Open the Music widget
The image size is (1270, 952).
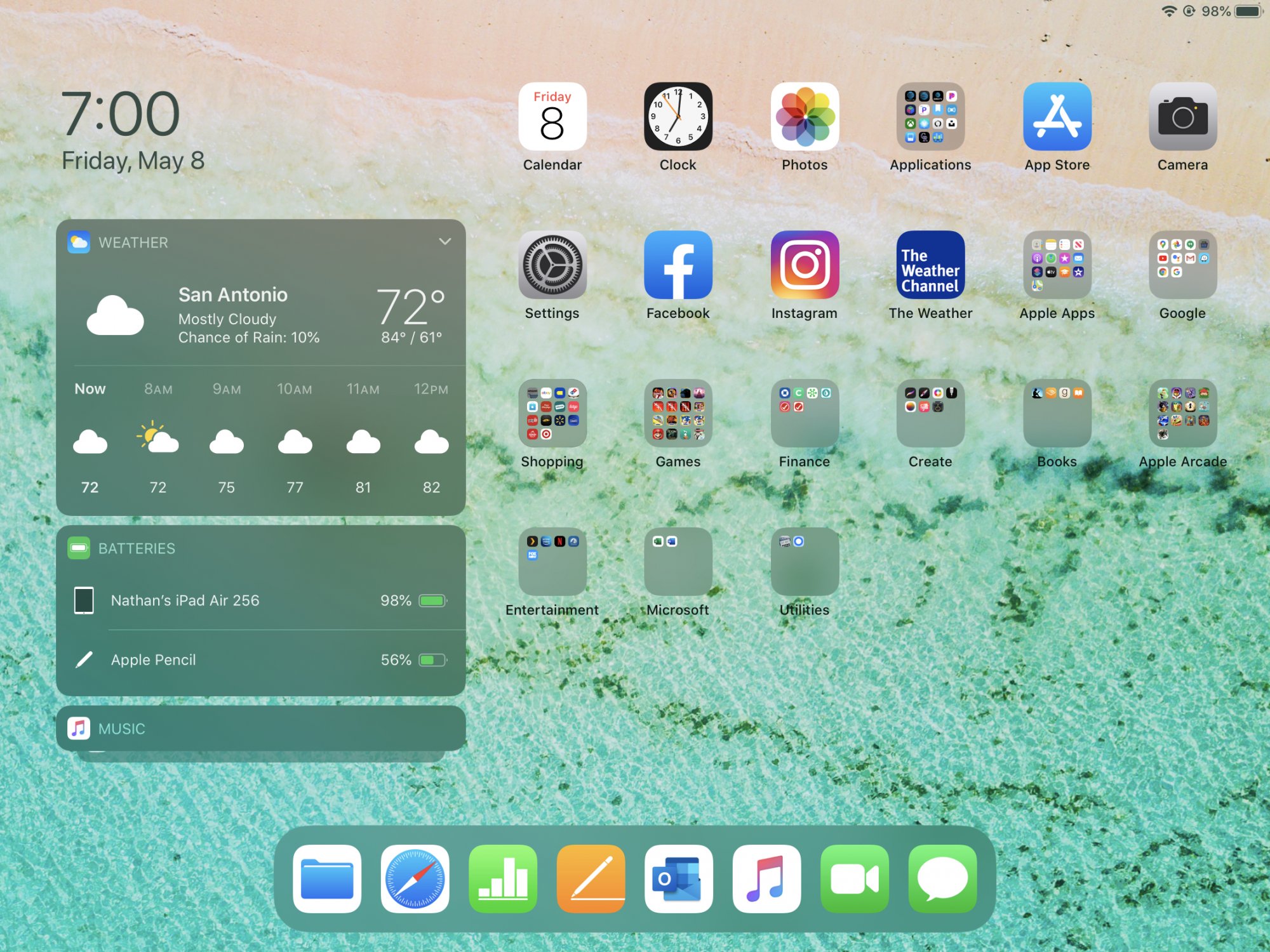tap(261, 728)
